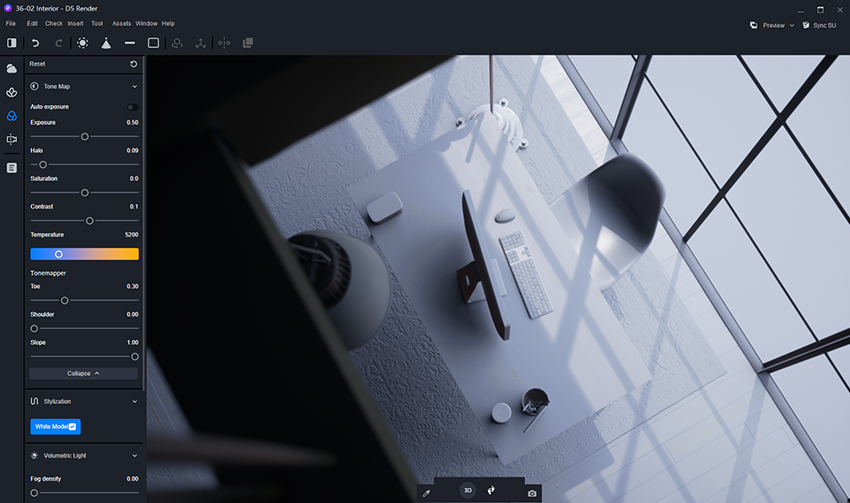Click the Reset text label
Image resolution: width=850 pixels, height=503 pixels.
[x=37, y=64]
